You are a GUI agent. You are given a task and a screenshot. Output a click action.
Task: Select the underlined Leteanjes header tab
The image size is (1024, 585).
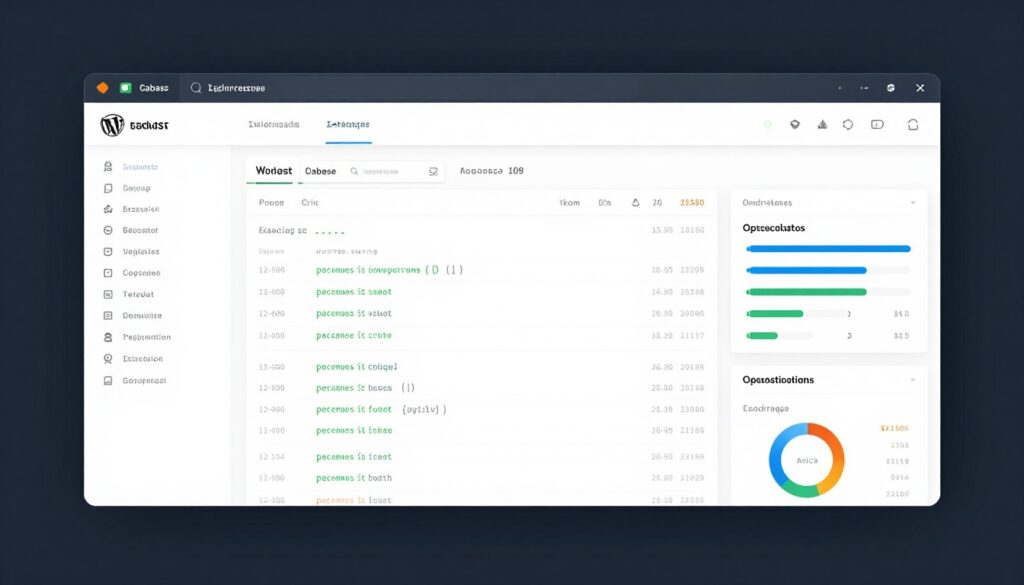348,124
